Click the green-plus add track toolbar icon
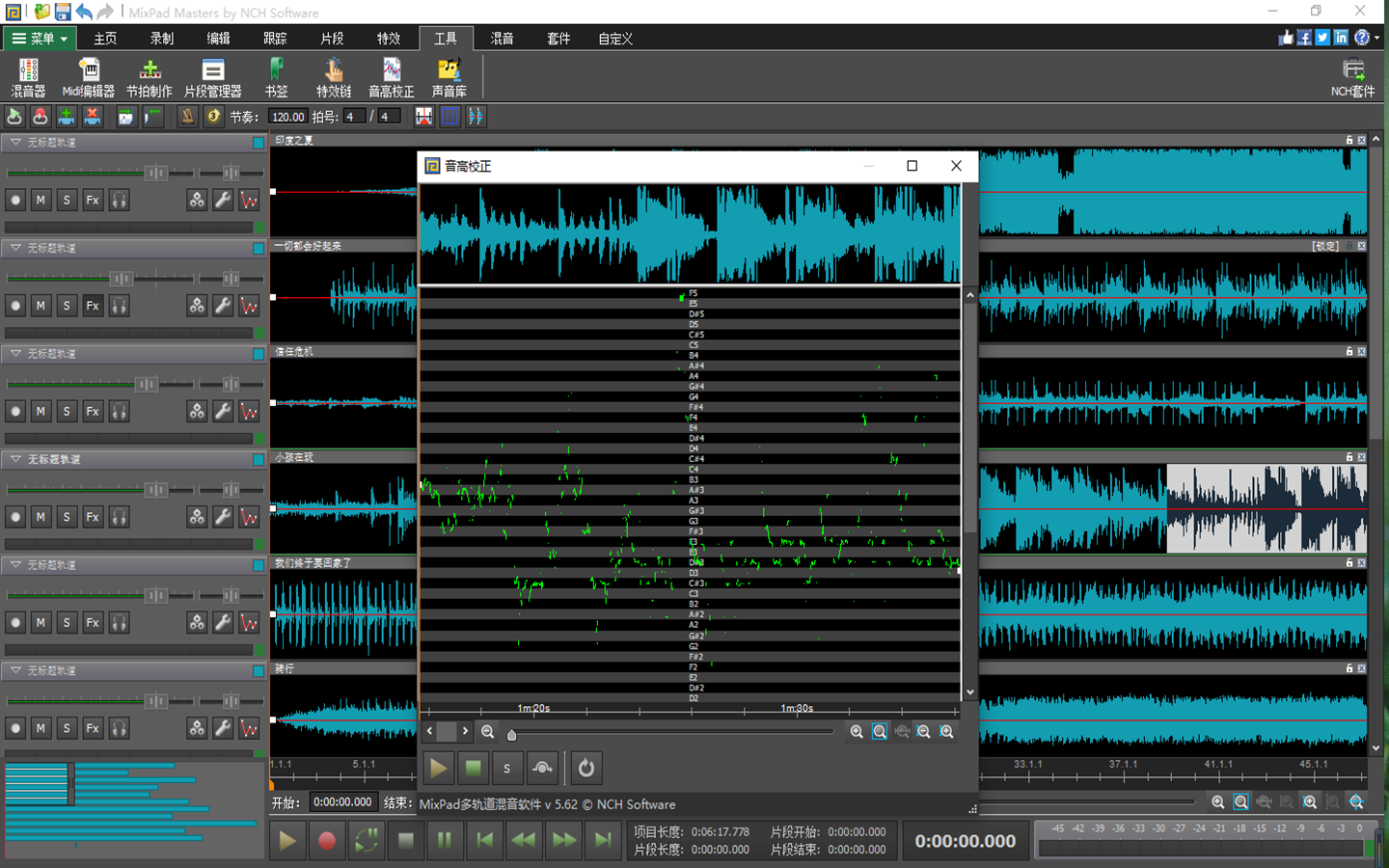The height and width of the screenshot is (868, 1389). pos(66,117)
